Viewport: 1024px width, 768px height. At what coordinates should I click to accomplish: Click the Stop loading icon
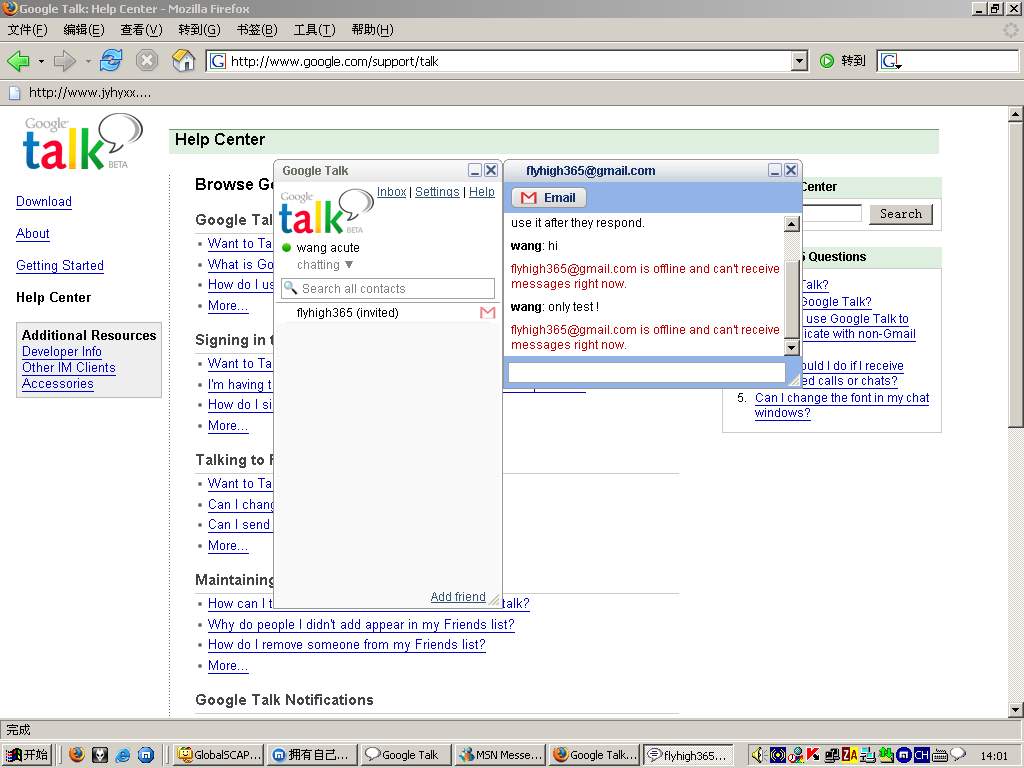[x=147, y=61]
